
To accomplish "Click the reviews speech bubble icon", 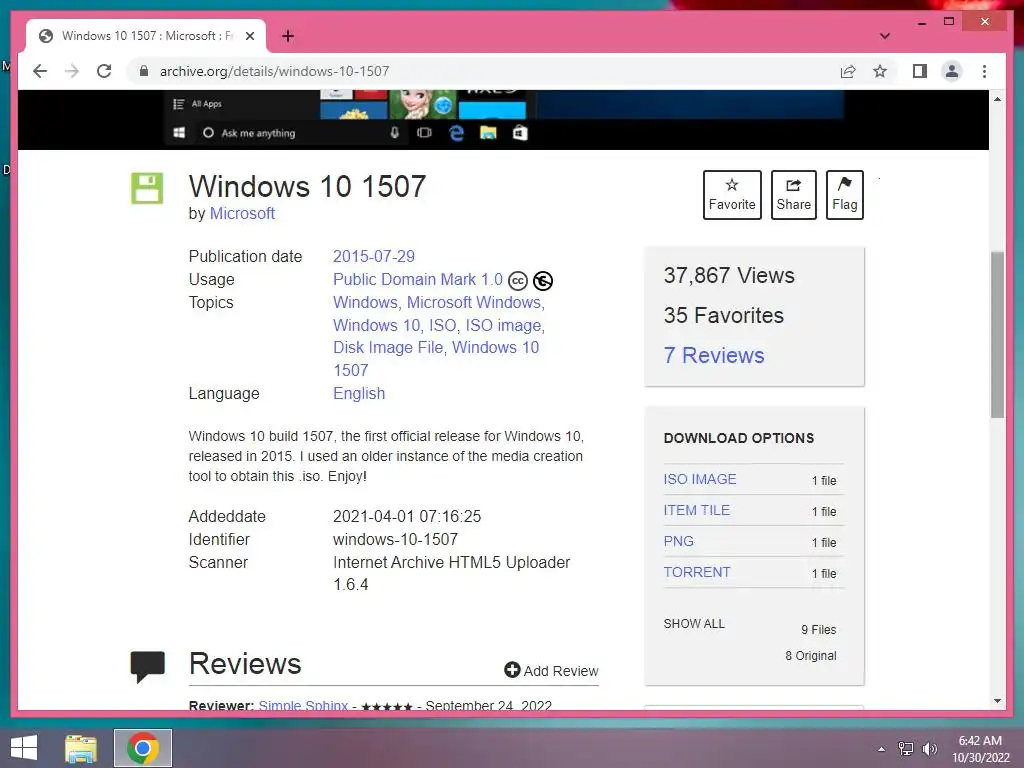I will click(148, 667).
